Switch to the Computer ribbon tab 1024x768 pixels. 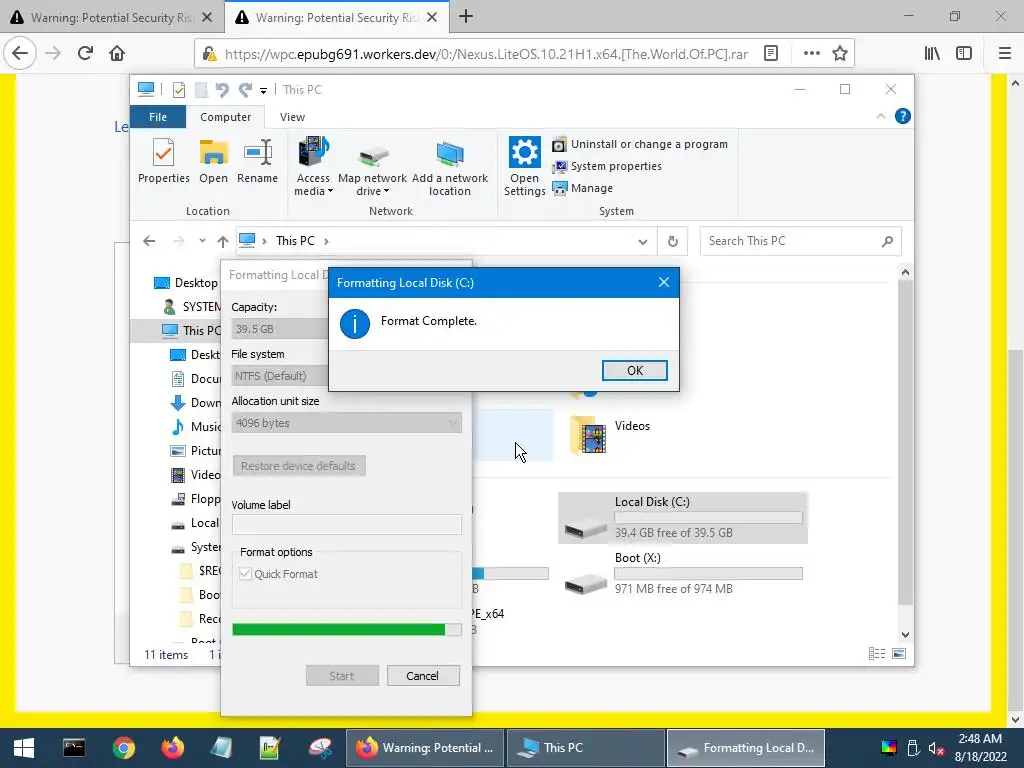pyautogui.click(x=225, y=117)
